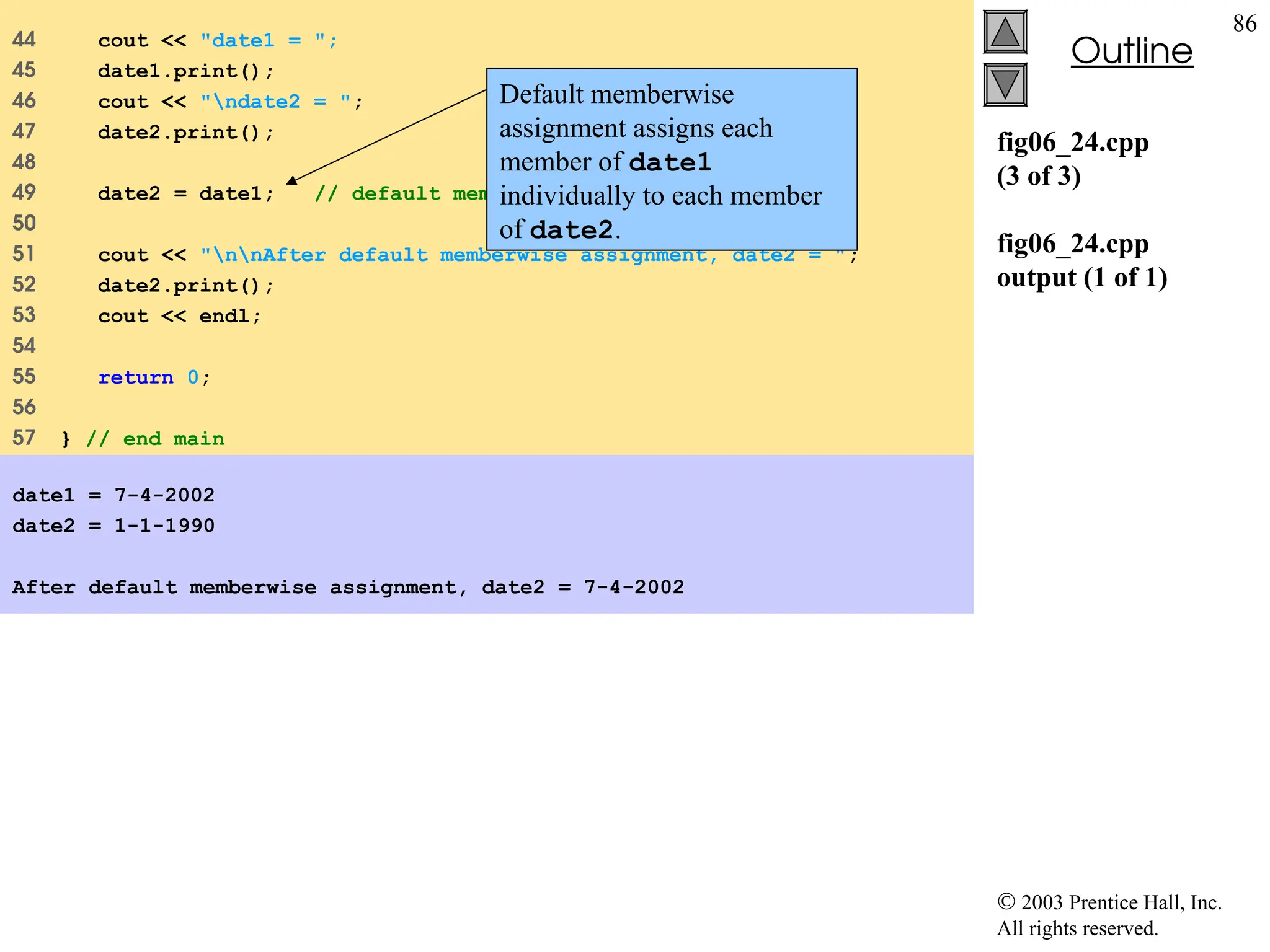This screenshot has width=1270, height=952.
Task: Click the up arrow navigation icon
Action: point(1005,32)
